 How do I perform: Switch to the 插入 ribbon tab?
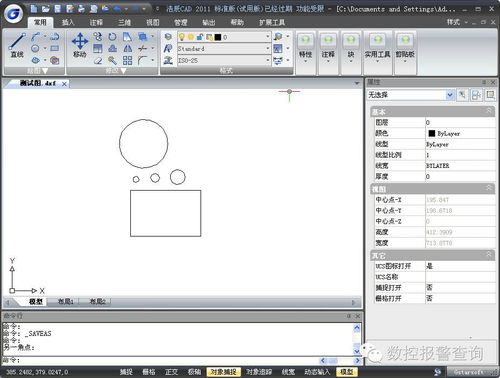[x=68, y=22]
